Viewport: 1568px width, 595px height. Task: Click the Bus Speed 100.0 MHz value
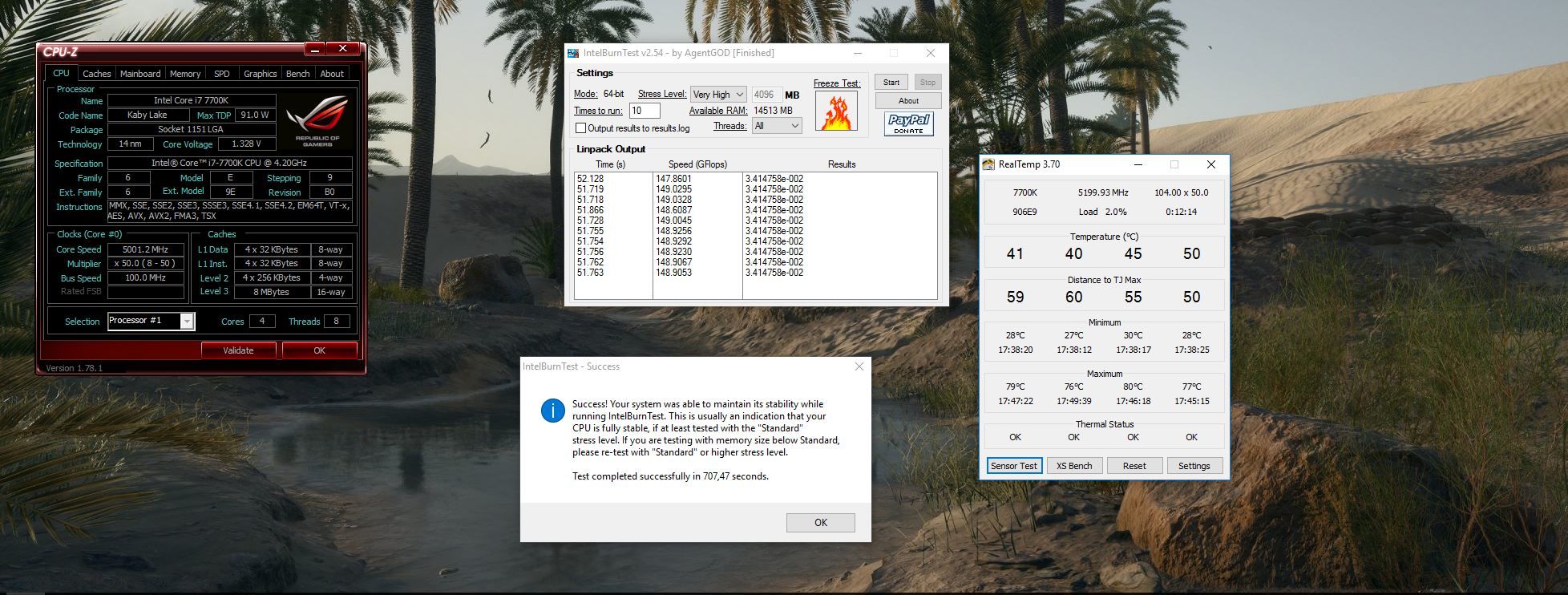coord(146,278)
